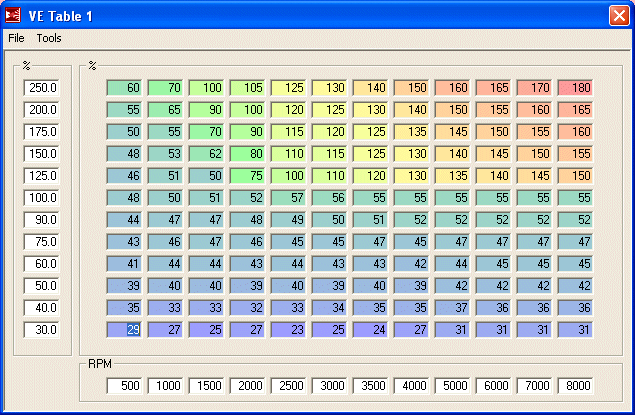Click the VE Table app icon in title bar
The width and height of the screenshot is (635, 415).
click(14, 15)
